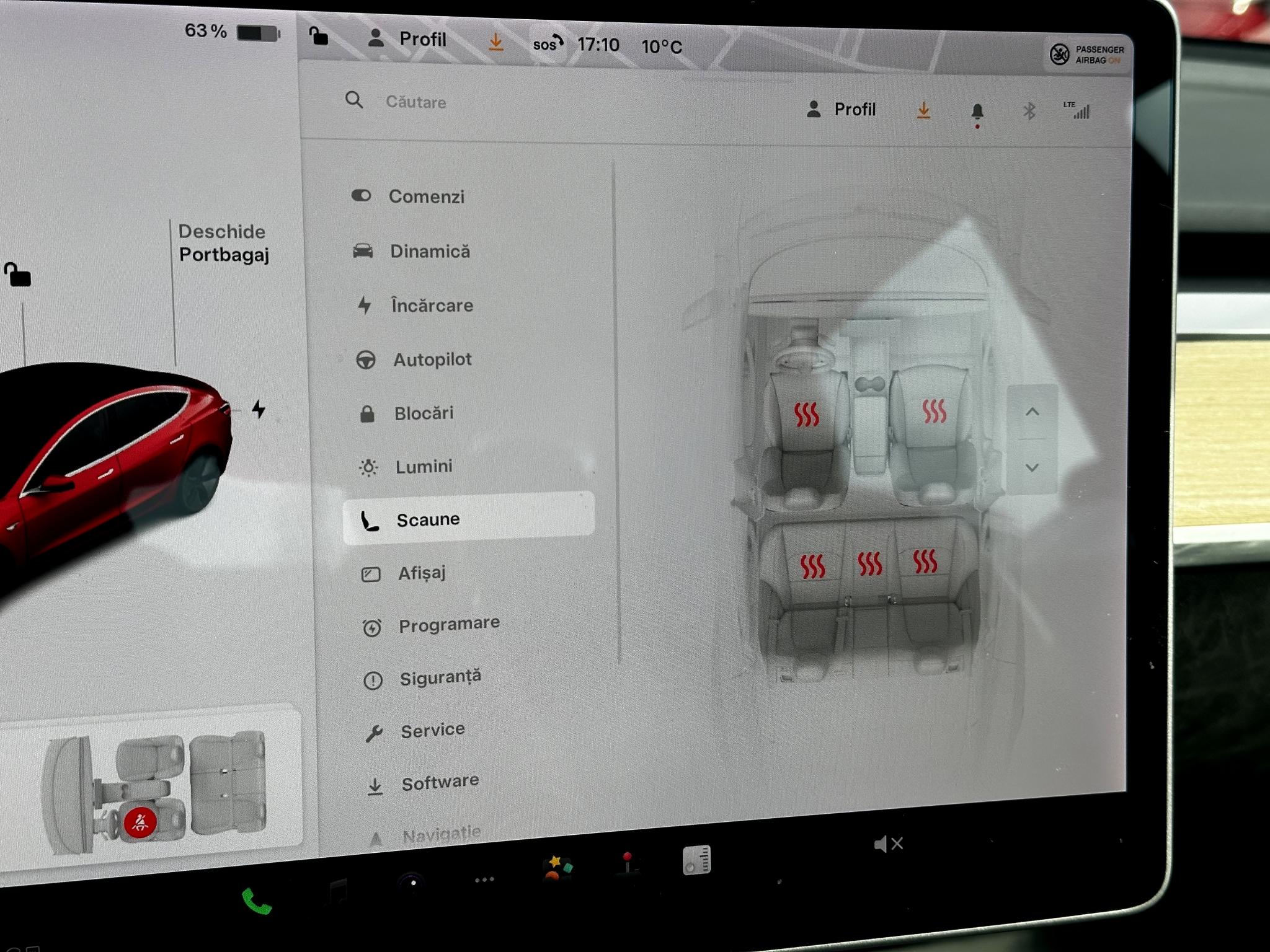This screenshot has height=952, width=1270.
Task: Unmute the volume speaker icon
Action: (888, 844)
